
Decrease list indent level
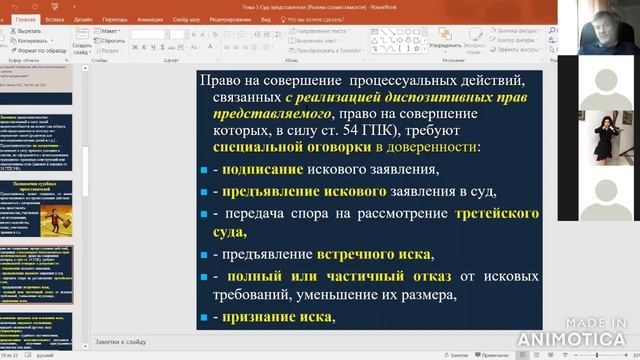coord(257,35)
